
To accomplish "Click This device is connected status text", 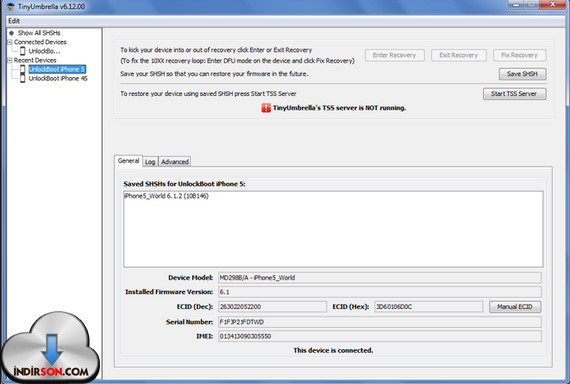I will 333,351.
